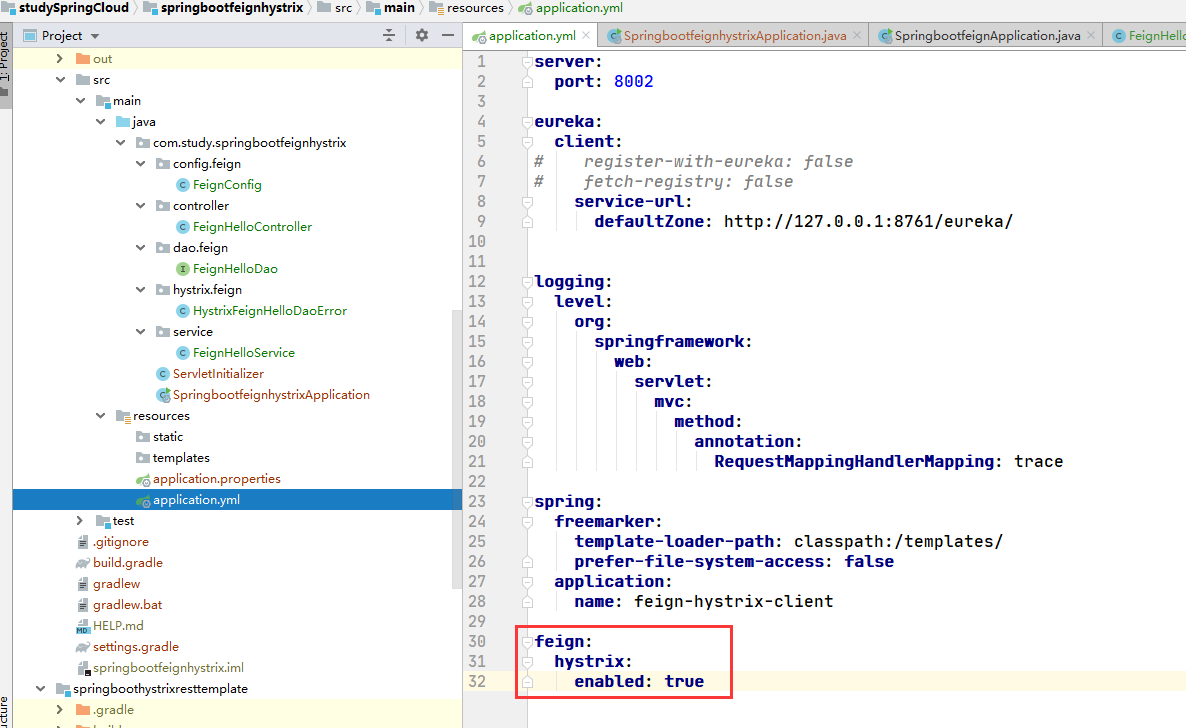Fold the logging block at line 12
This screenshot has width=1186, height=728.
527,282
